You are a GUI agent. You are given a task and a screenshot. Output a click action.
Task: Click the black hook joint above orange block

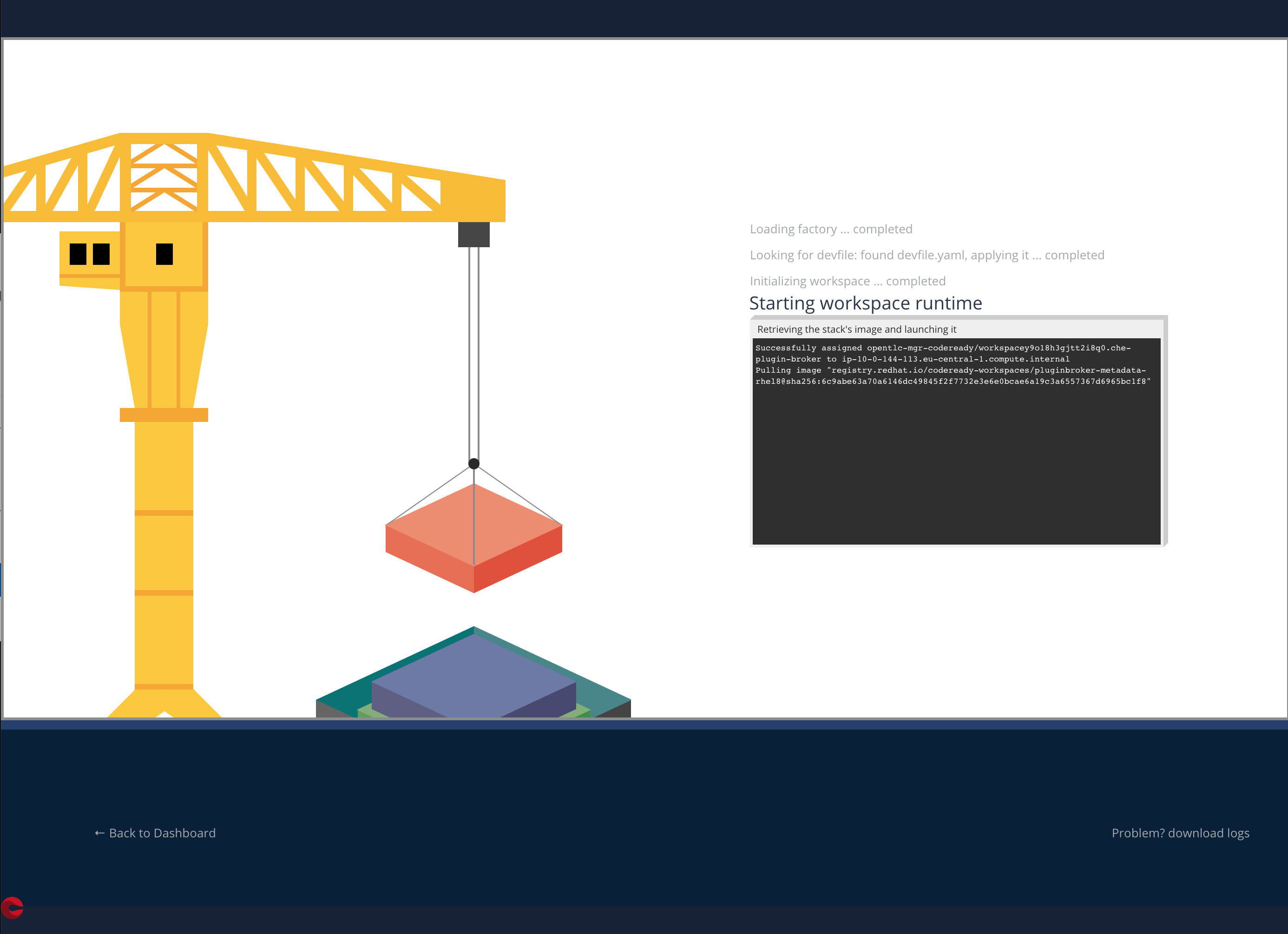point(473,464)
